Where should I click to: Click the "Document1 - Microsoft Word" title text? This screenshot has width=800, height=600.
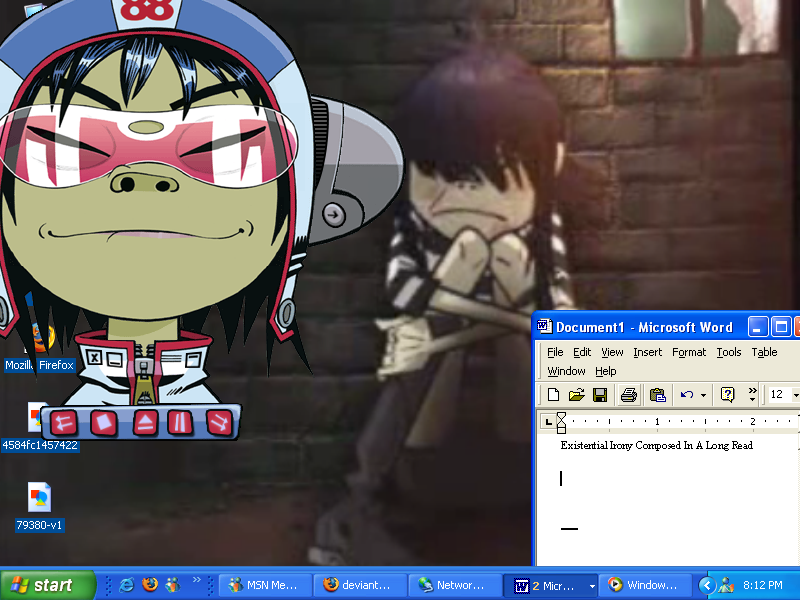(644, 327)
